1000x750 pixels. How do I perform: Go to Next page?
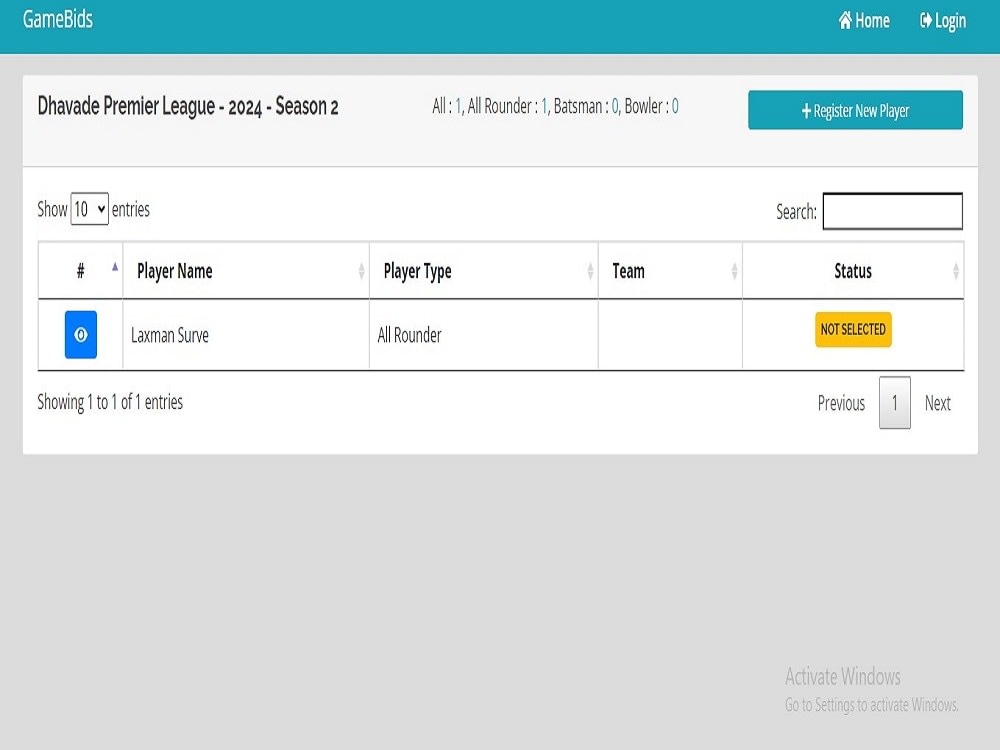click(x=938, y=403)
